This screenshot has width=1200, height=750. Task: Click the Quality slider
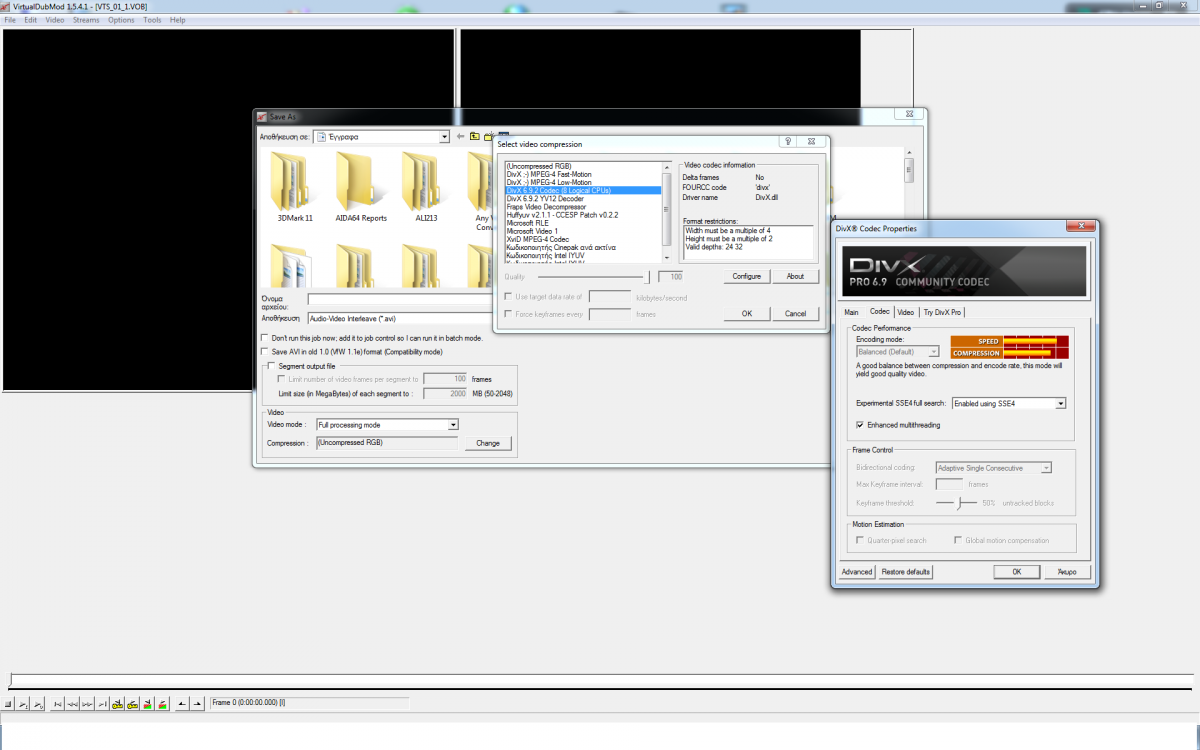click(x=594, y=276)
